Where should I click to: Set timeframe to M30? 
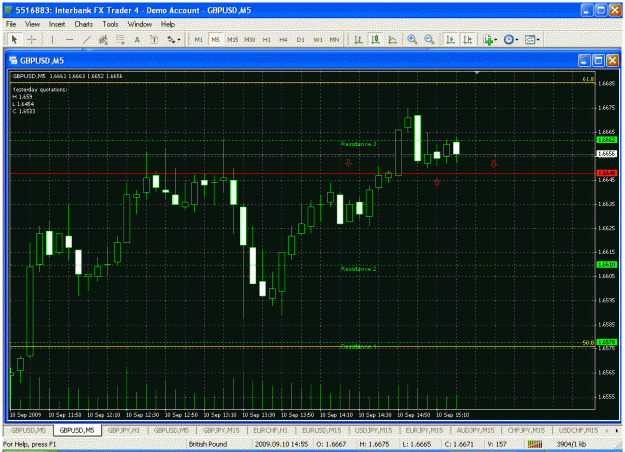[x=250, y=39]
